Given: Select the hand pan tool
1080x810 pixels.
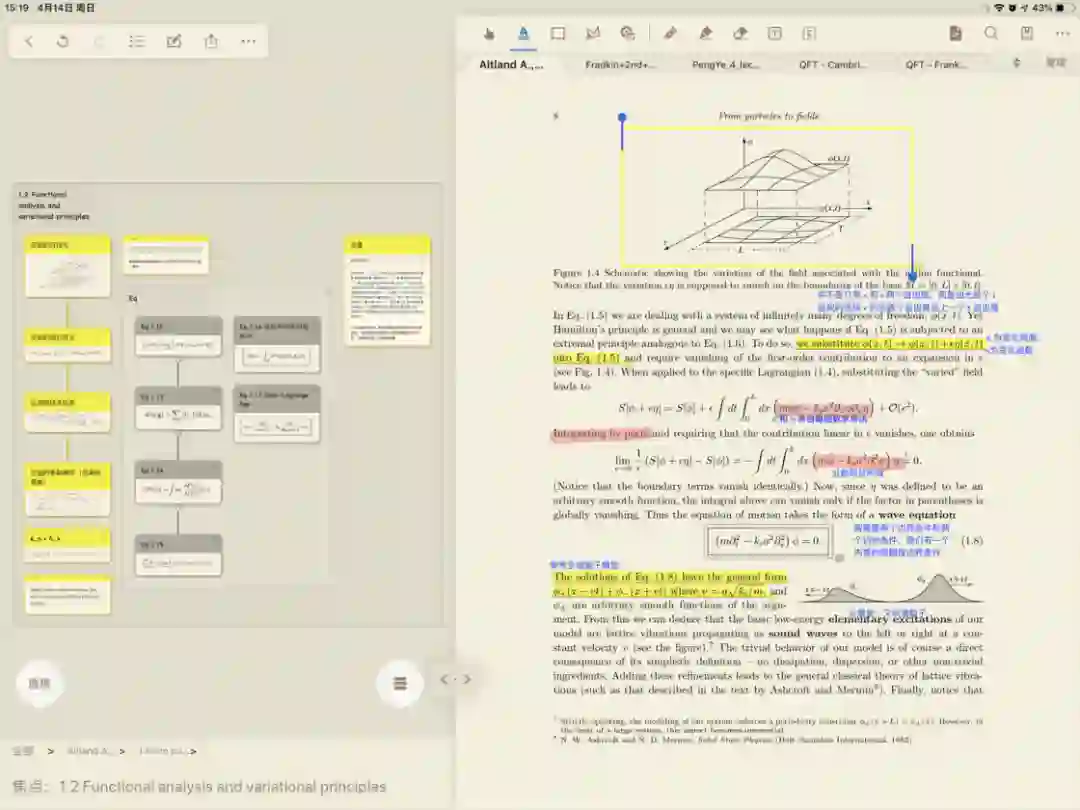Looking at the screenshot, I should [489, 33].
